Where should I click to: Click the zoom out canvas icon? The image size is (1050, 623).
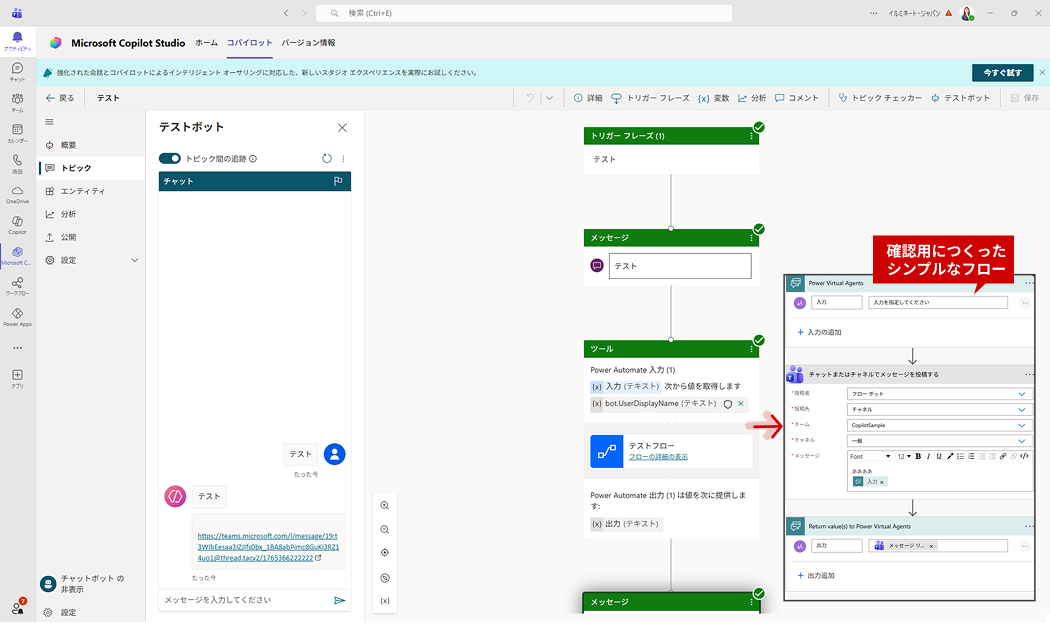click(x=385, y=529)
